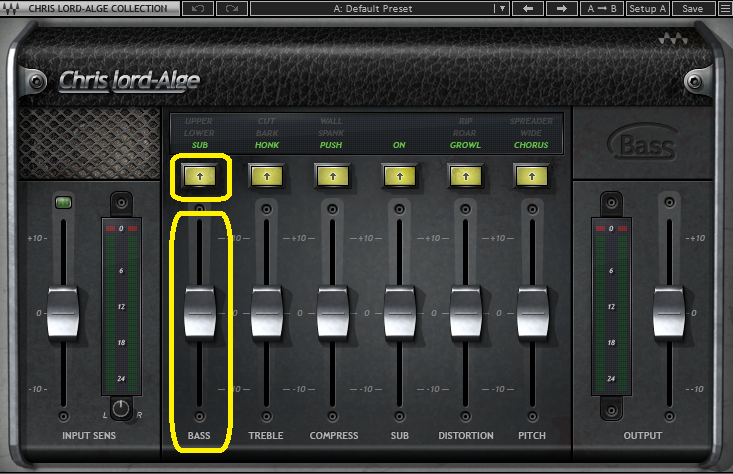Click the Redo arrow in the top toolbar
The width and height of the screenshot is (733, 474).
(232, 9)
